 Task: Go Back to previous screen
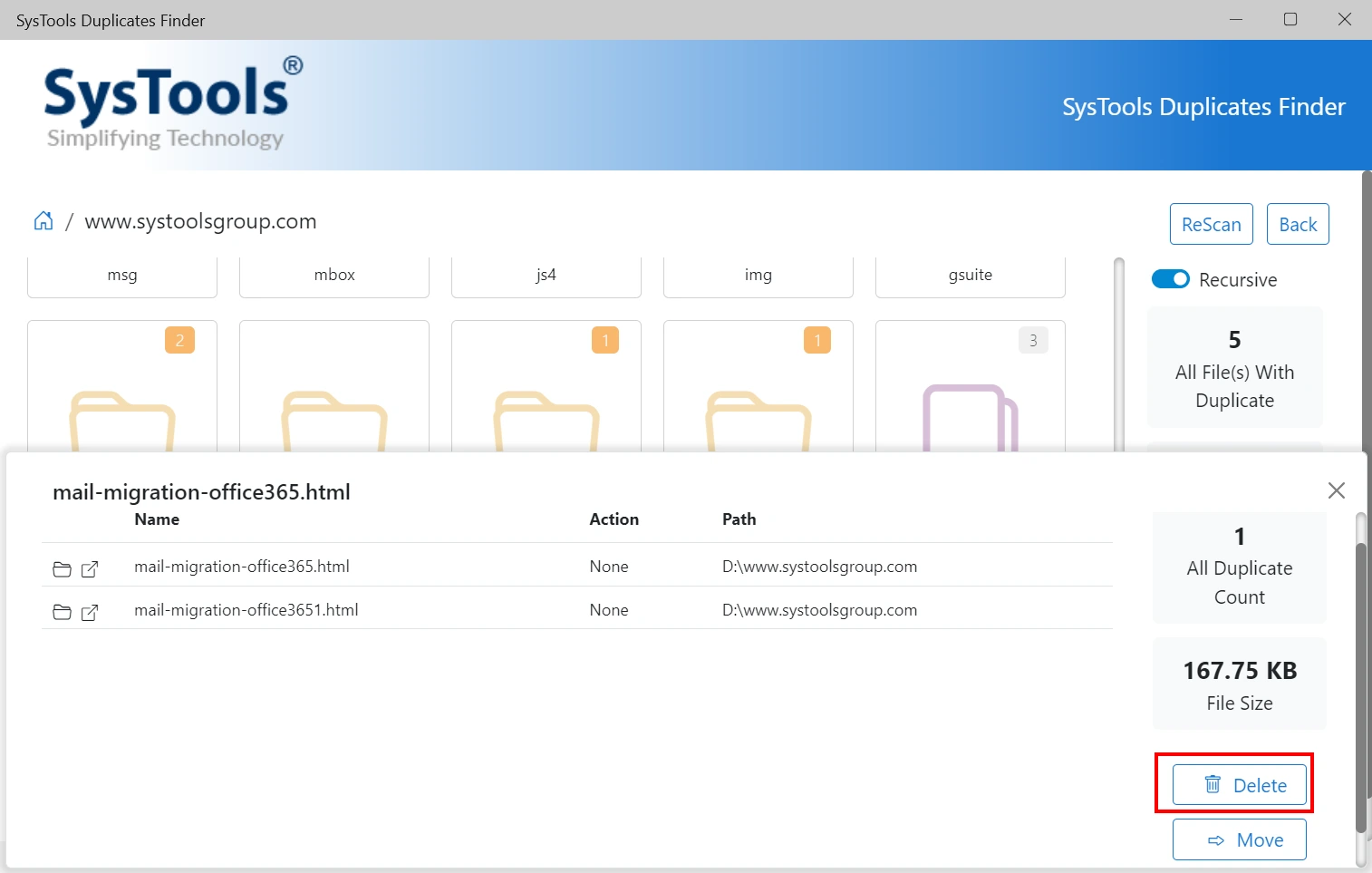(1298, 224)
